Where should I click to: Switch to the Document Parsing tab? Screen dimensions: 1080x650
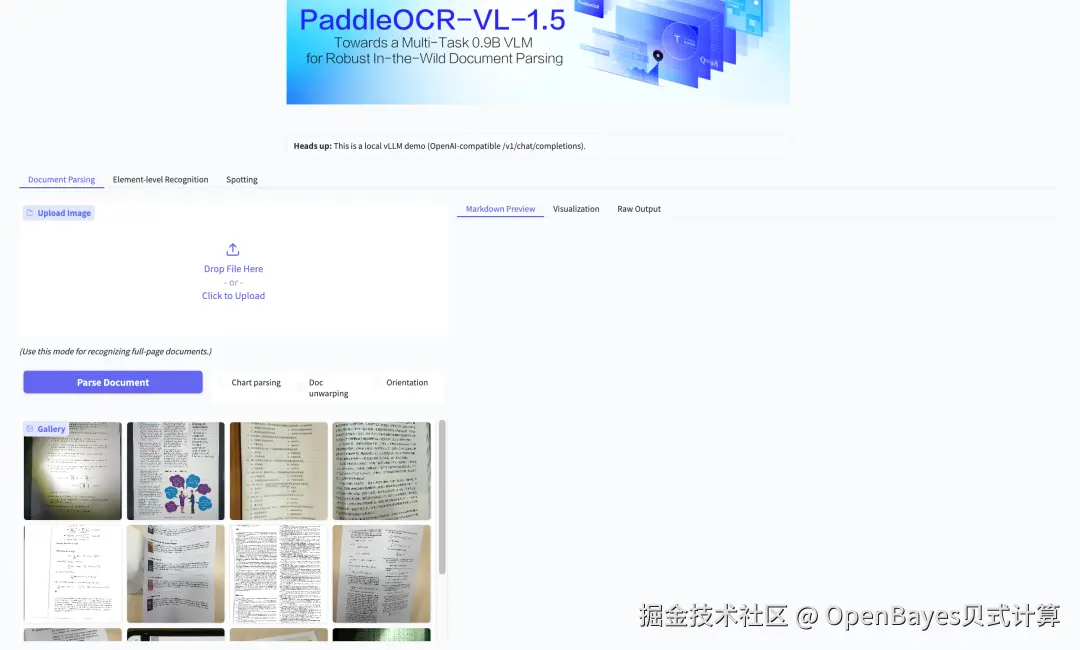[x=61, y=179]
